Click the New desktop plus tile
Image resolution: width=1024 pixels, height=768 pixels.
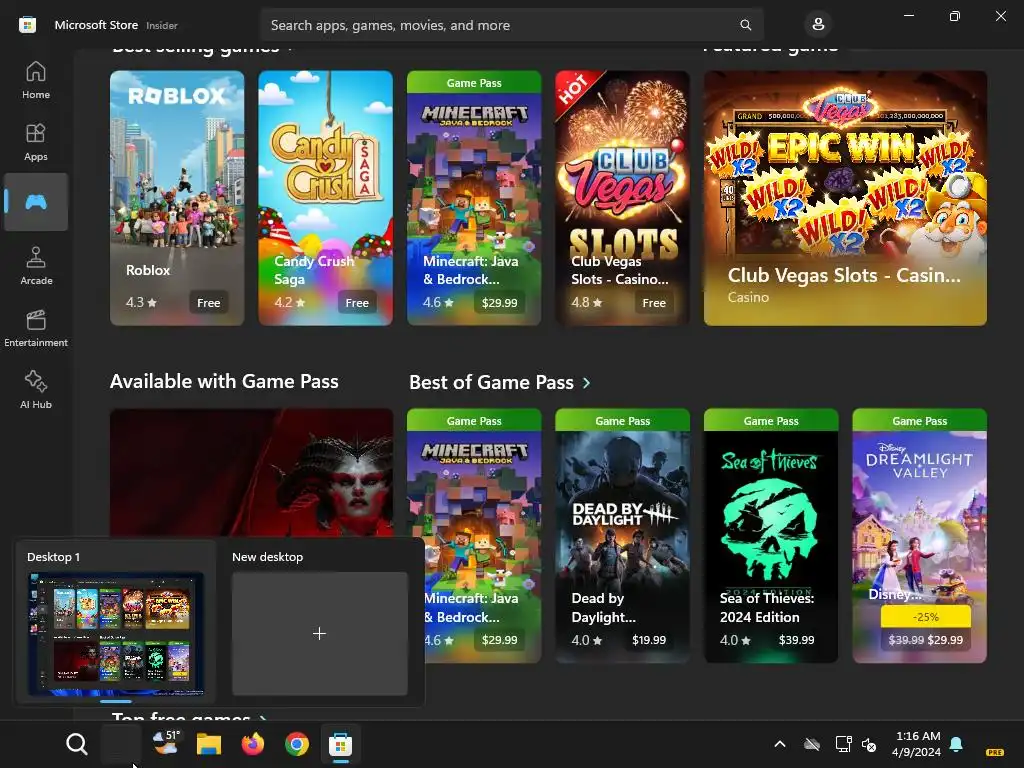coord(319,633)
